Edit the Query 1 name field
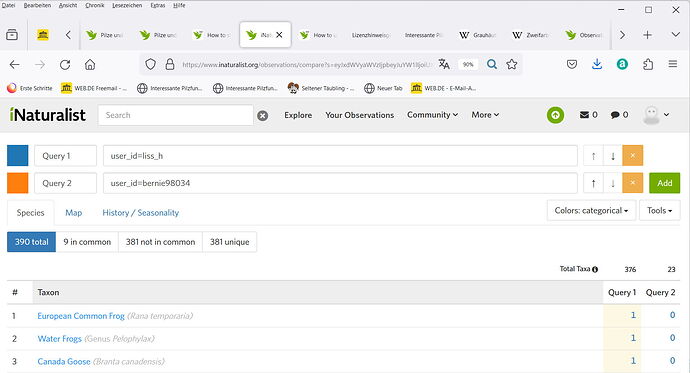 click(x=66, y=156)
